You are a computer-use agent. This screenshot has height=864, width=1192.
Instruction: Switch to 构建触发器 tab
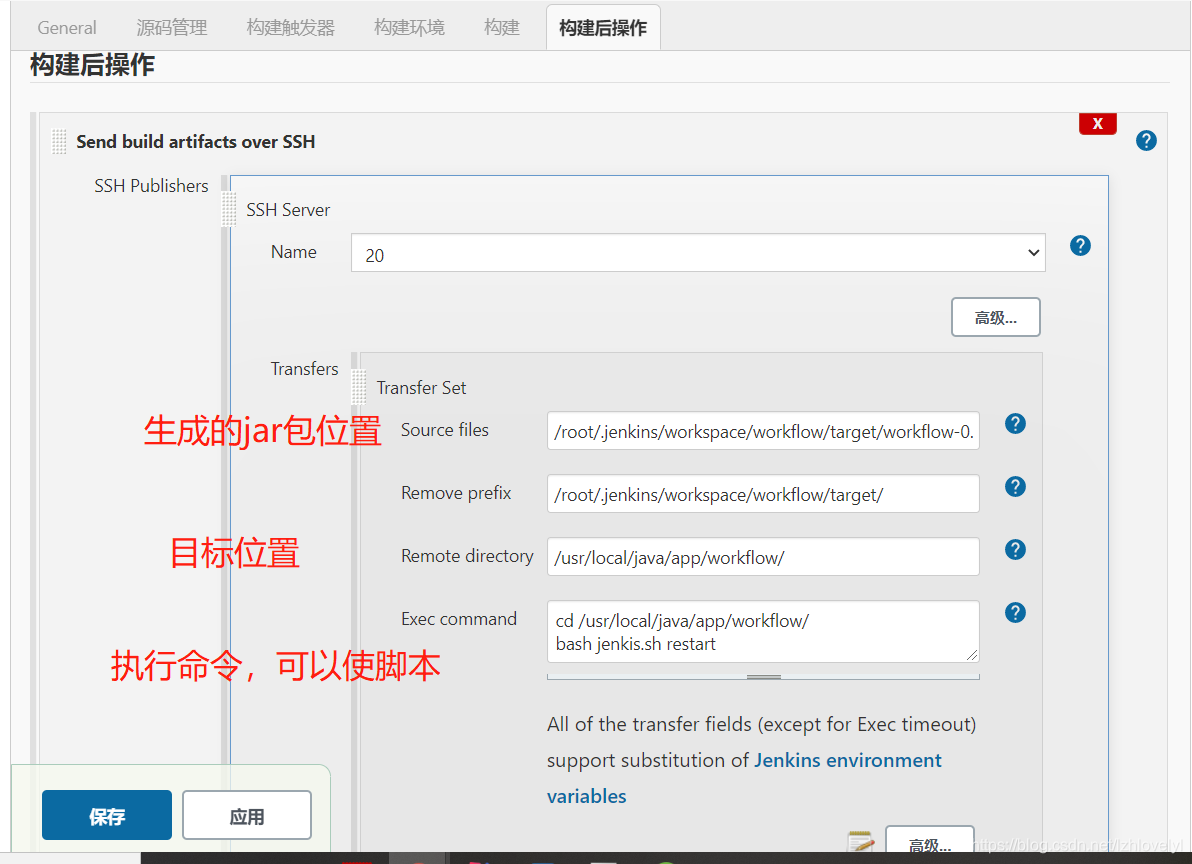290,28
